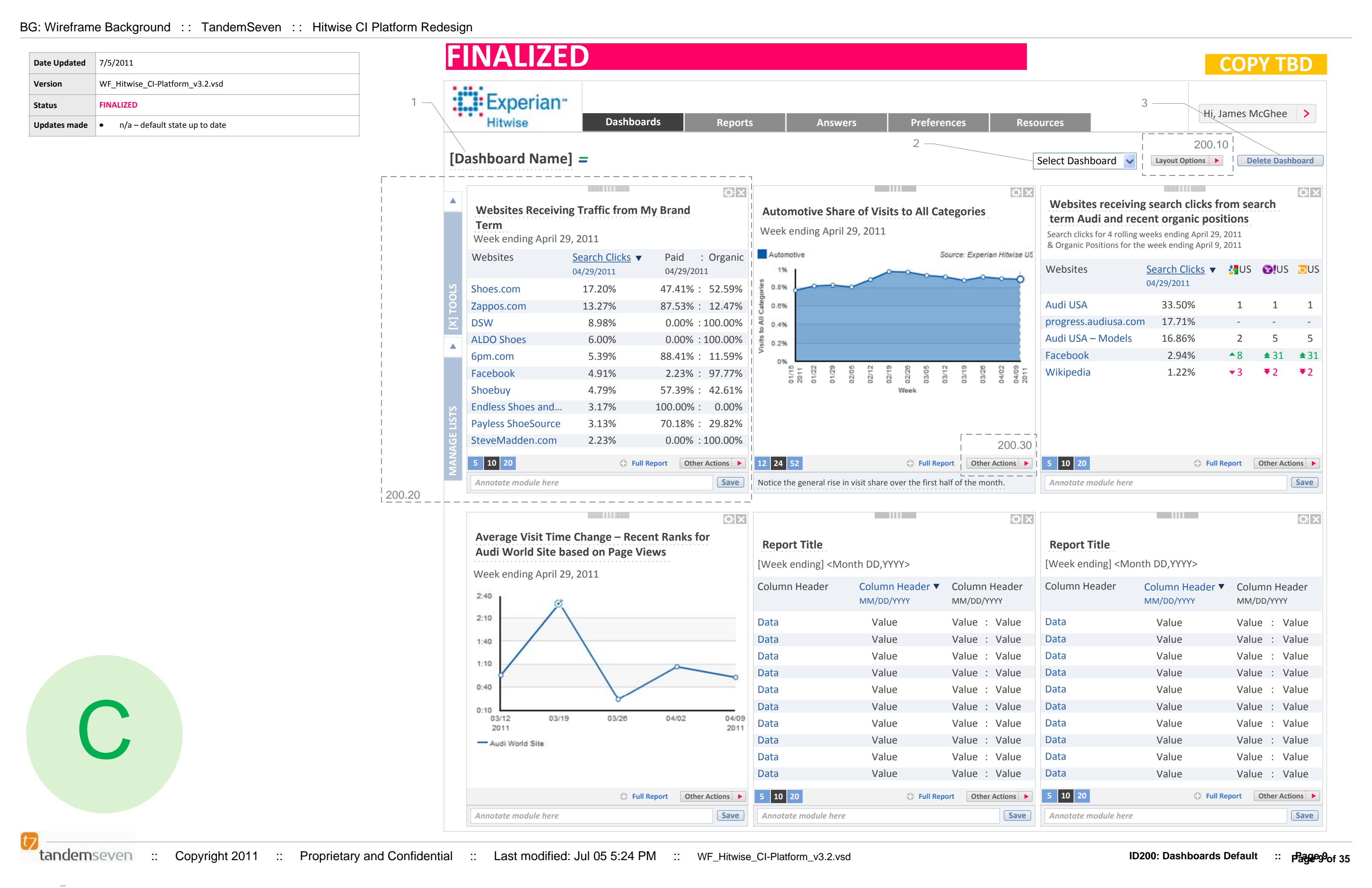Click annotation field in Brand Term traffic module
Viewport: 1372px width, 888px height.
tap(591, 483)
